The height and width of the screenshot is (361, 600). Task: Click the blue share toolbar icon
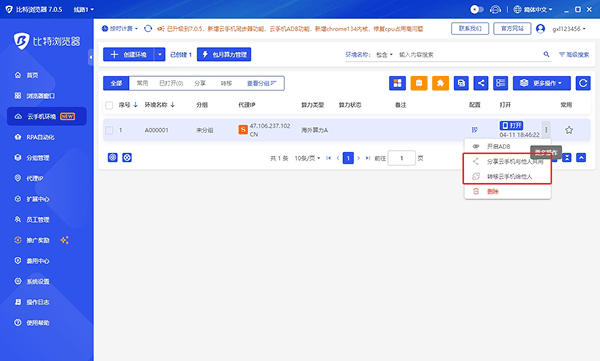coord(481,83)
